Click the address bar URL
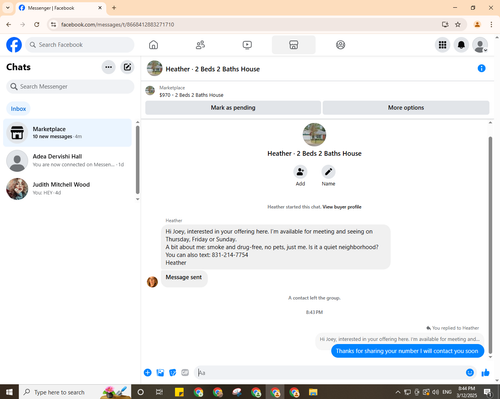Screen dimensions: 500x399 [x=117, y=25]
